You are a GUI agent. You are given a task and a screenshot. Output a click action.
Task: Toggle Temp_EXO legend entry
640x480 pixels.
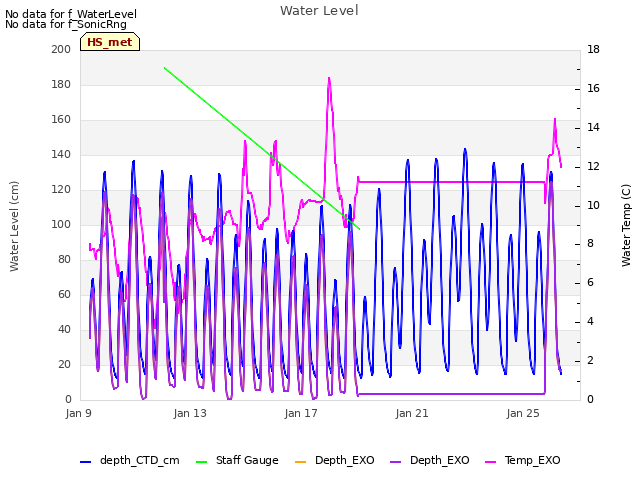point(522,460)
